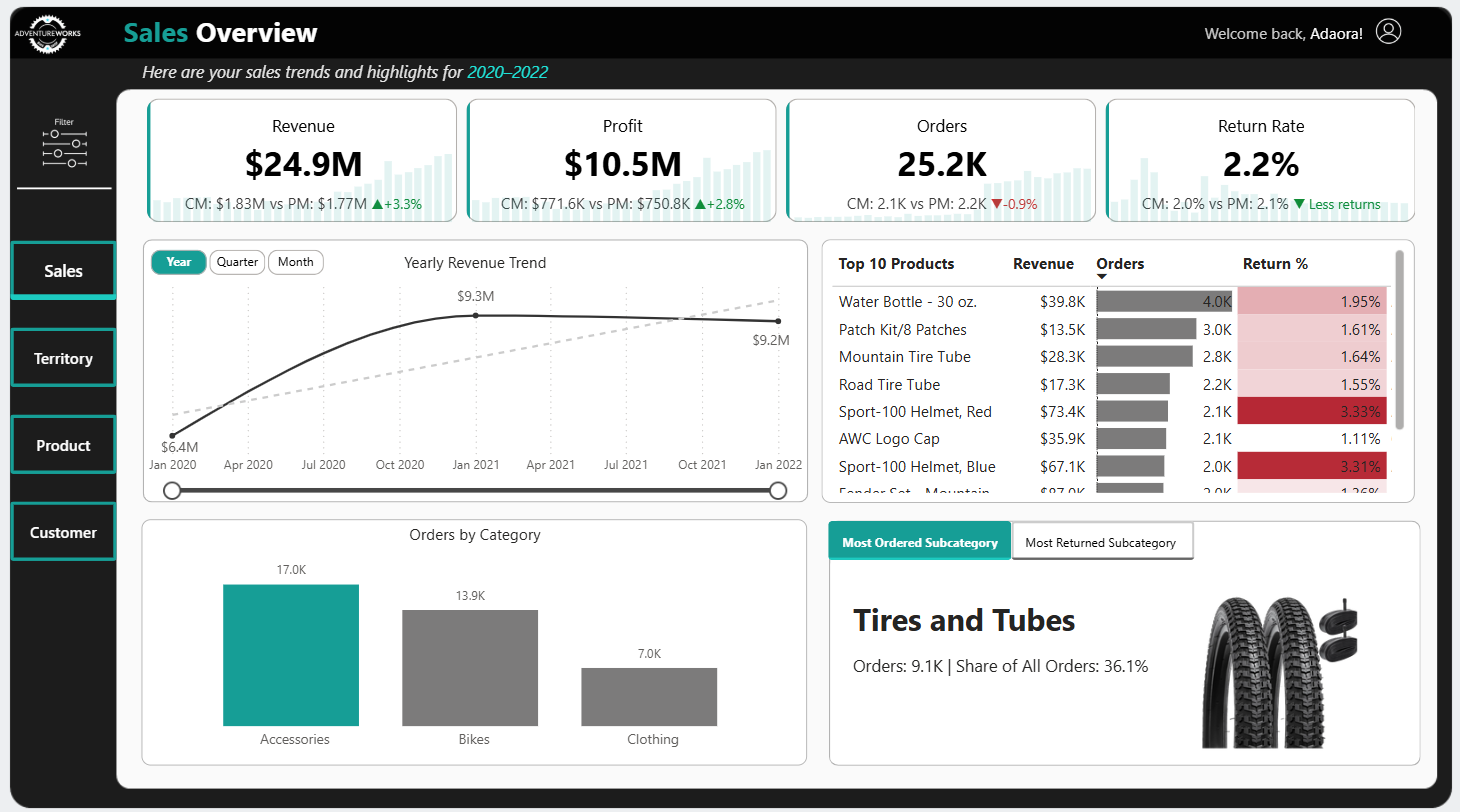1460x812 pixels.
Task: Click the $73.4K revenue cell
Action: point(1062,411)
